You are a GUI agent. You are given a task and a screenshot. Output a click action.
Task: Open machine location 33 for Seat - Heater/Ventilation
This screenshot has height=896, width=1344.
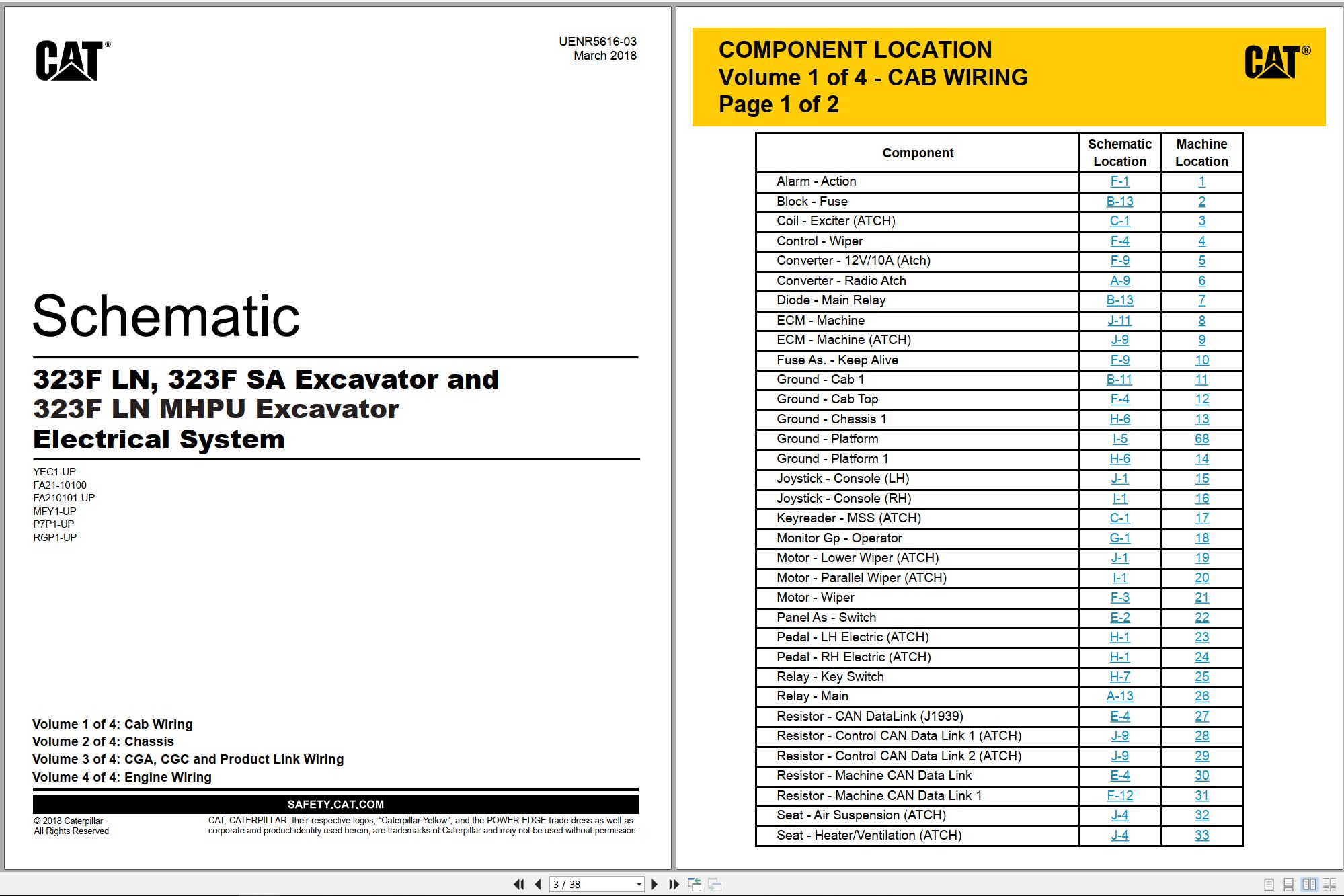point(1201,836)
